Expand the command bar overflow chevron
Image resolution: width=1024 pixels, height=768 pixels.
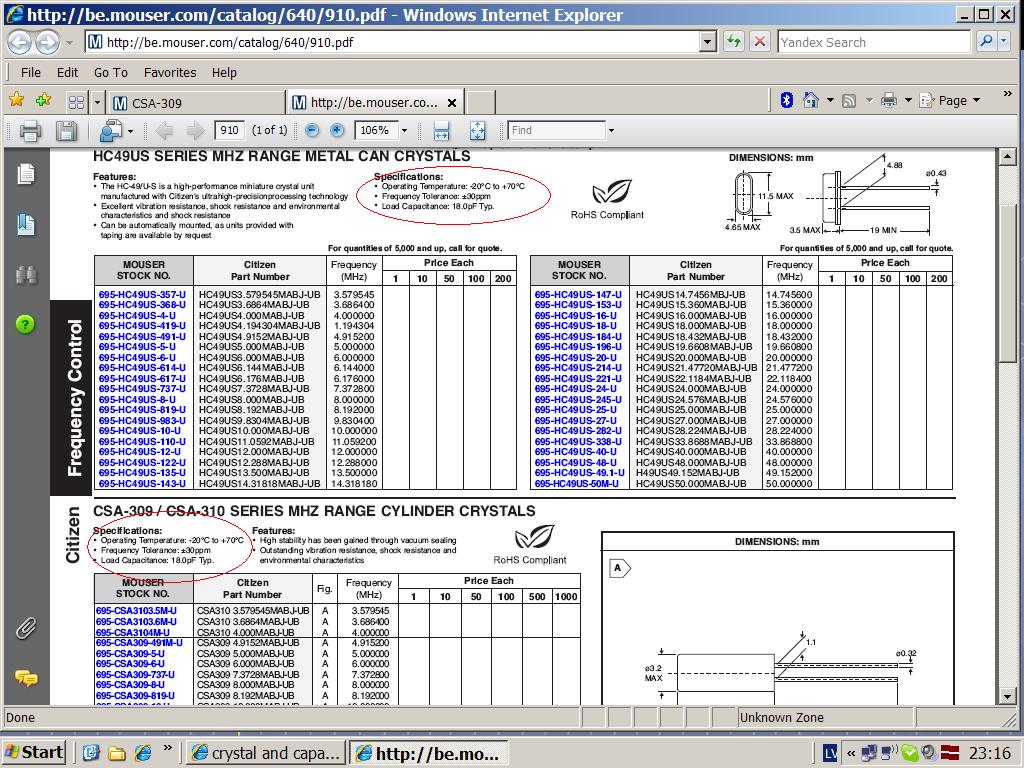point(1008,95)
